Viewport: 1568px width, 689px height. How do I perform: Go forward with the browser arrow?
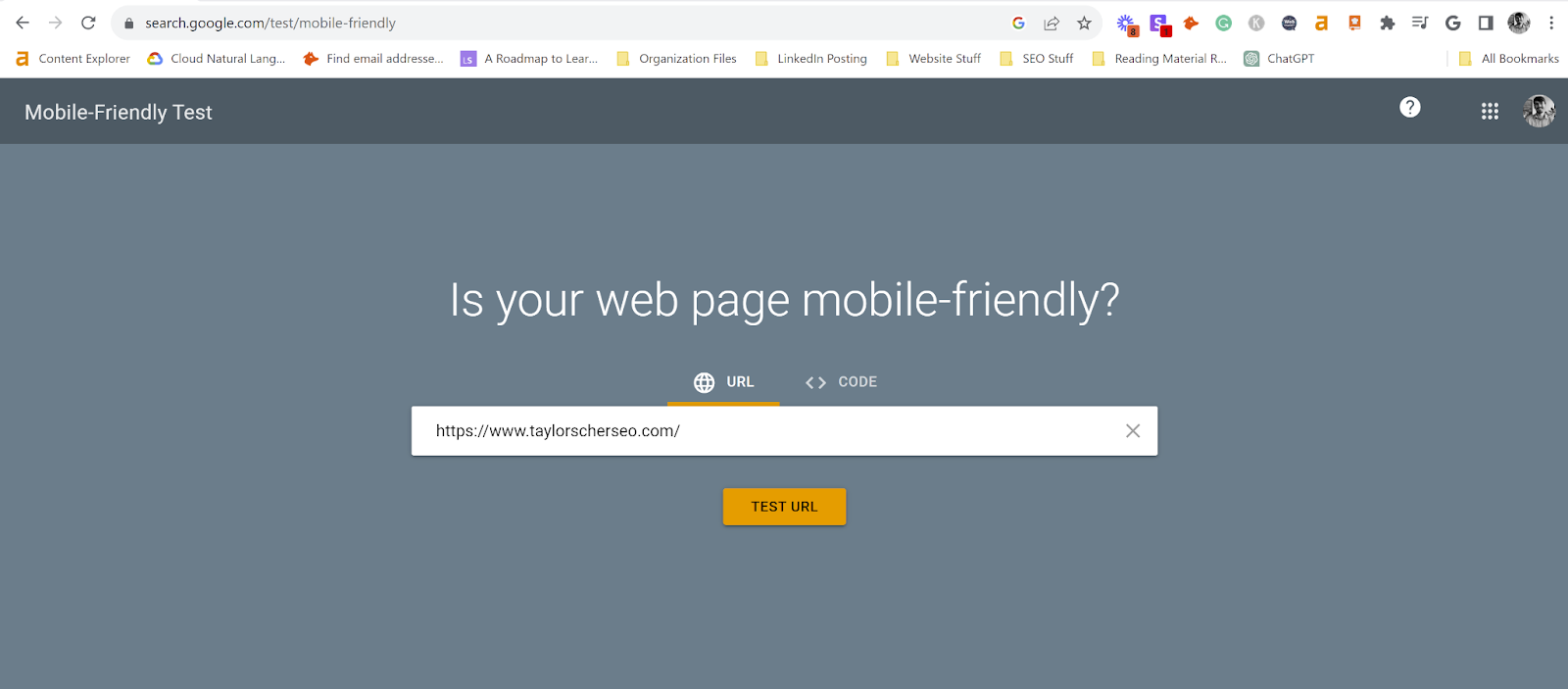click(55, 23)
